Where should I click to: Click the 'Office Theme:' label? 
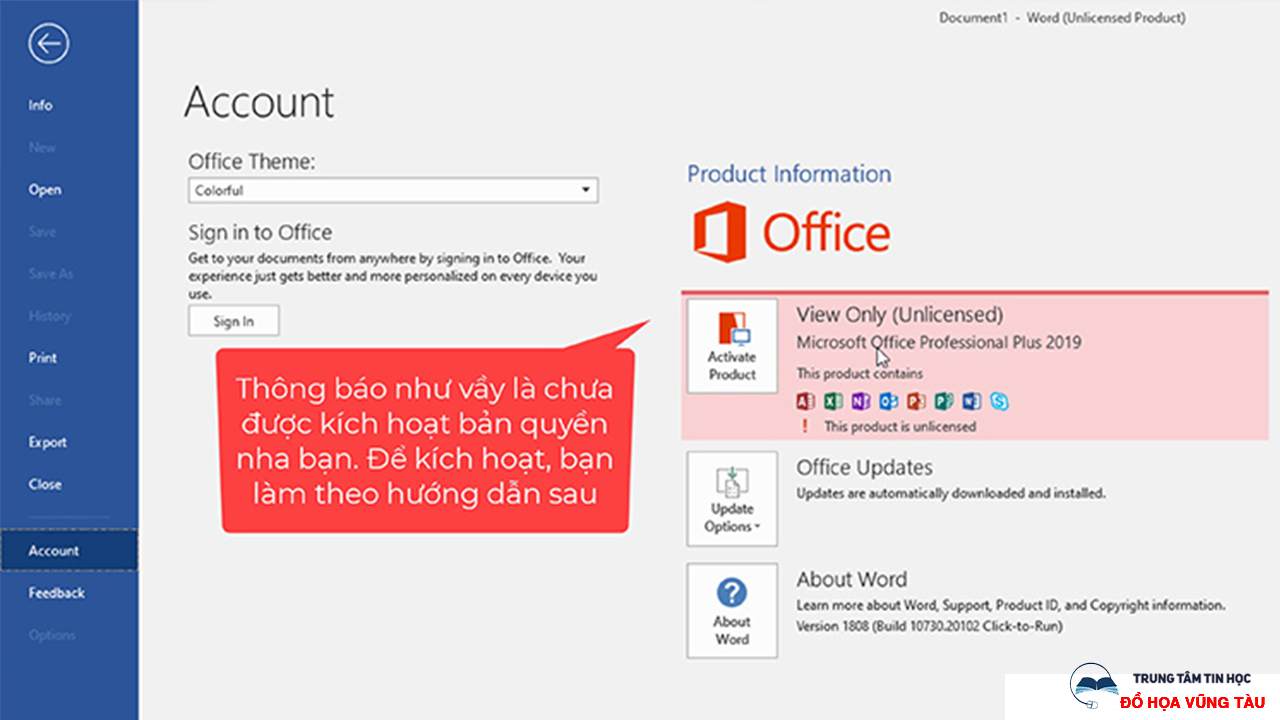(x=252, y=160)
